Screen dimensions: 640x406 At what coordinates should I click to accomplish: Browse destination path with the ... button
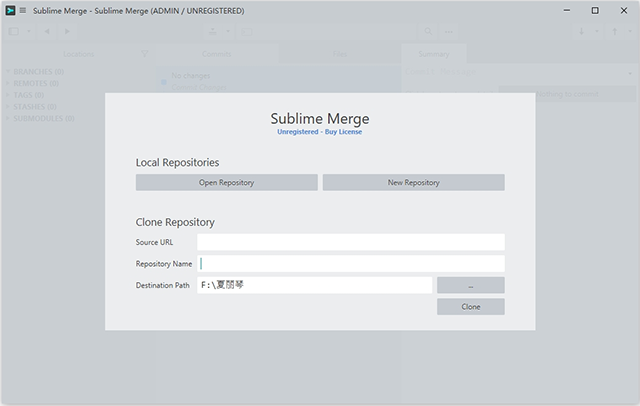[x=470, y=286]
